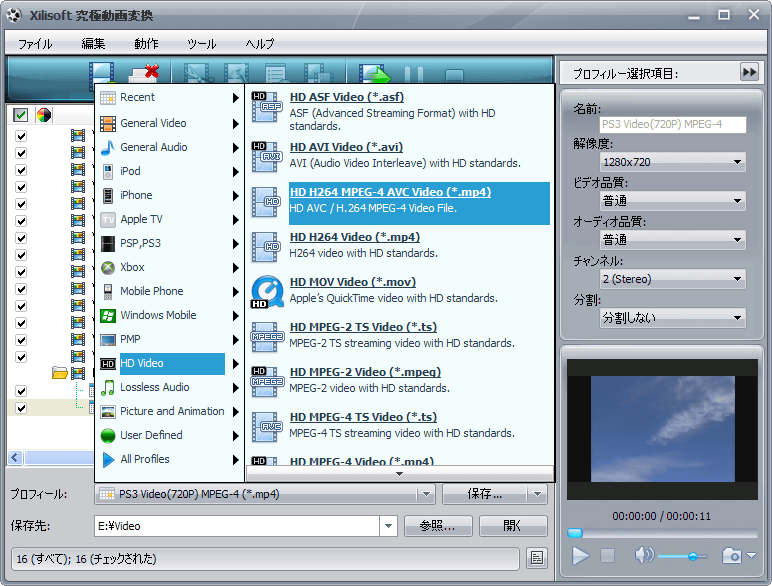Click the All Profiles blue arrow icon

click(108, 459)
